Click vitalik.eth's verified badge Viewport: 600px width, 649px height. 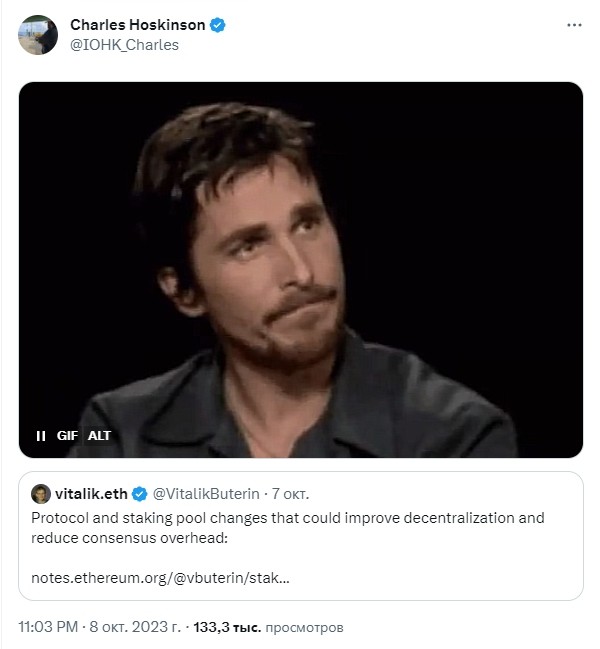139,494
